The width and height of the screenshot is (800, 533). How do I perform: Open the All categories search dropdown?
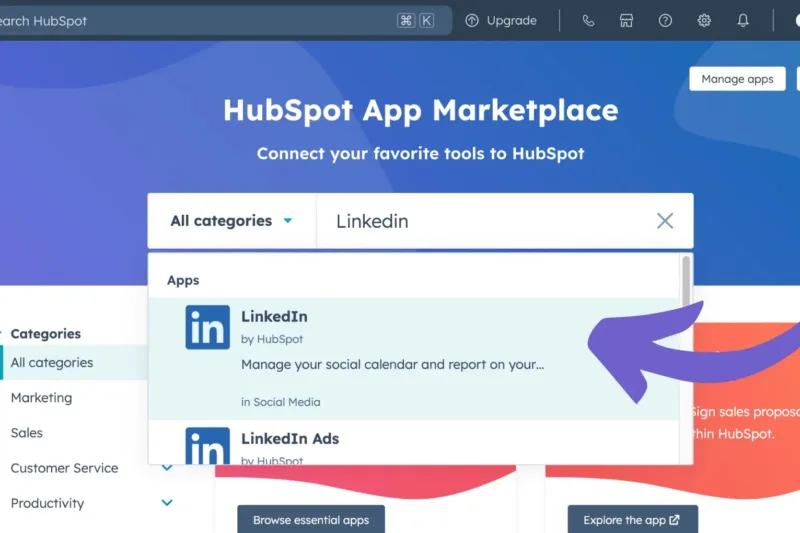(x=232, y=221)
